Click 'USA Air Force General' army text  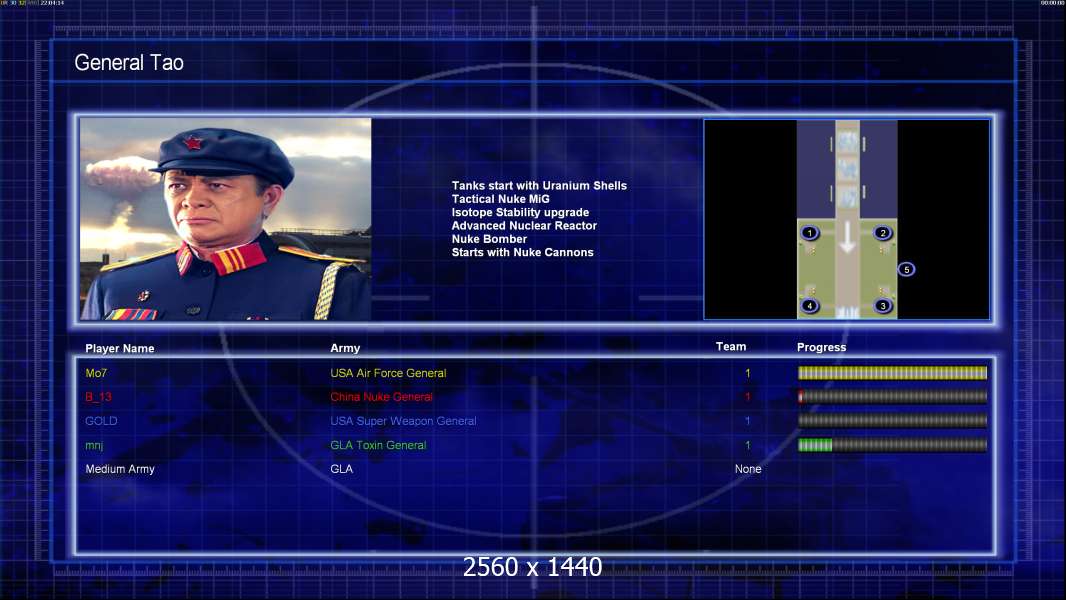click(388, 373)
